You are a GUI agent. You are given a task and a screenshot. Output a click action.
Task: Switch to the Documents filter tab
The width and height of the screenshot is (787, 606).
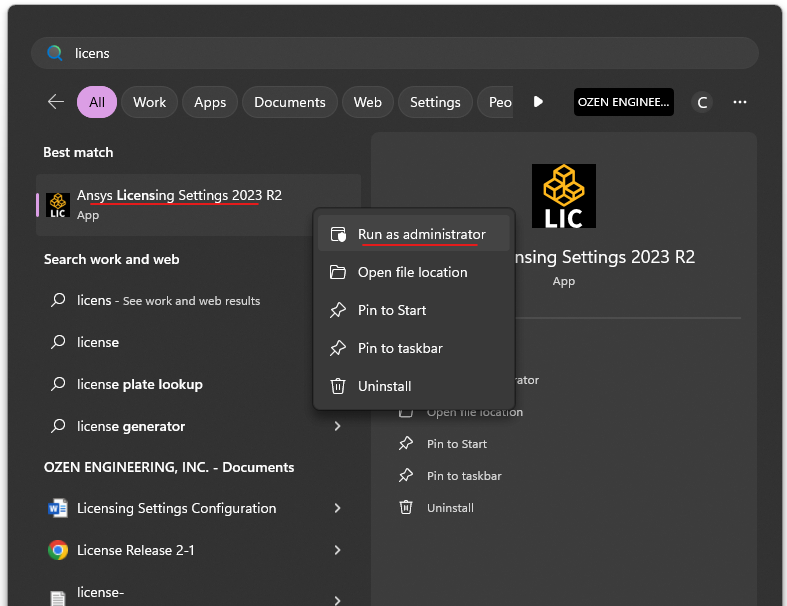[289, 102]
